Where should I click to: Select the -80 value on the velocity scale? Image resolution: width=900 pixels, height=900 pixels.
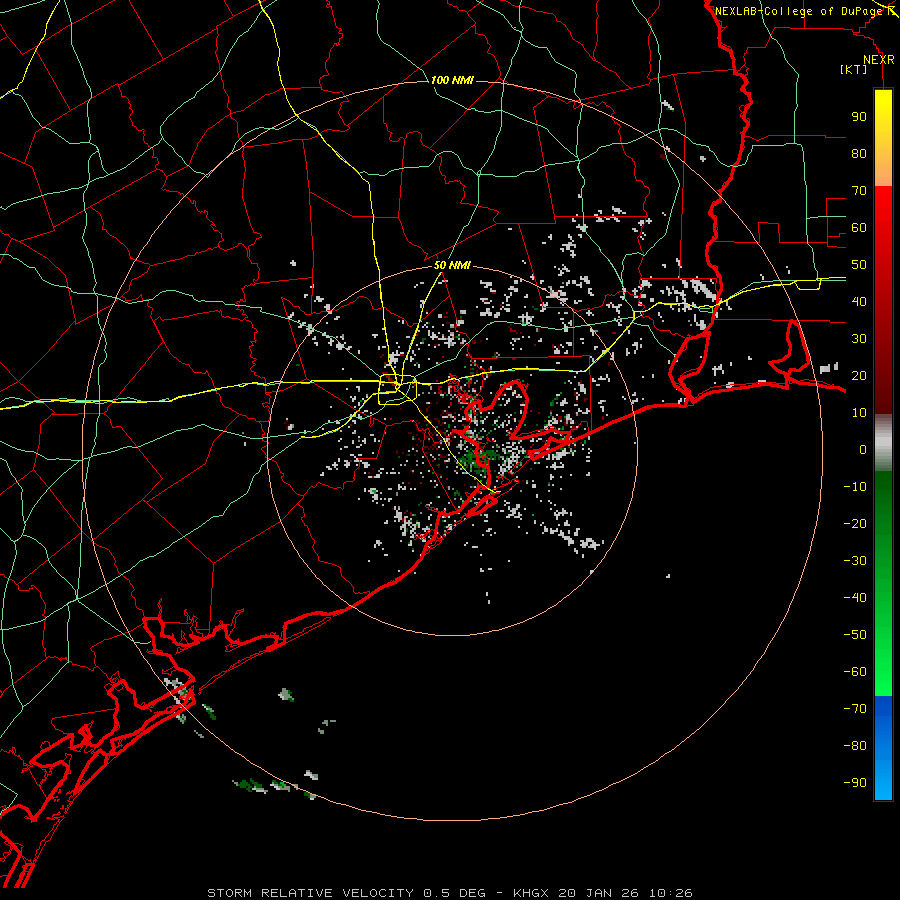click(855, 746)
